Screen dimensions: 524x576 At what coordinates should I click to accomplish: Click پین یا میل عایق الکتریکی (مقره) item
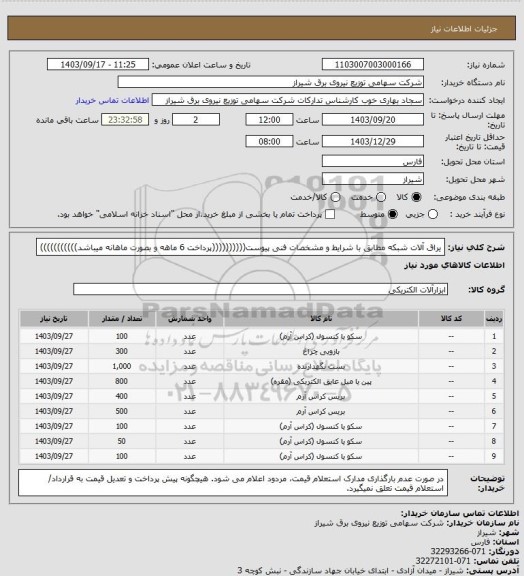point(321,382)
